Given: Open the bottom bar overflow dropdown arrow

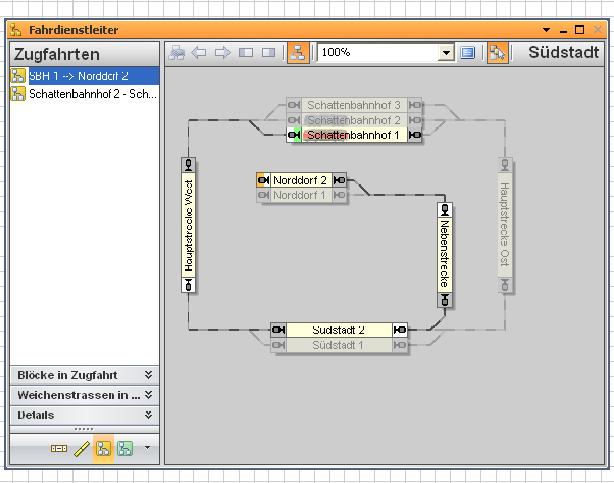Looking at the screenshot, I should tap(147, 448).
